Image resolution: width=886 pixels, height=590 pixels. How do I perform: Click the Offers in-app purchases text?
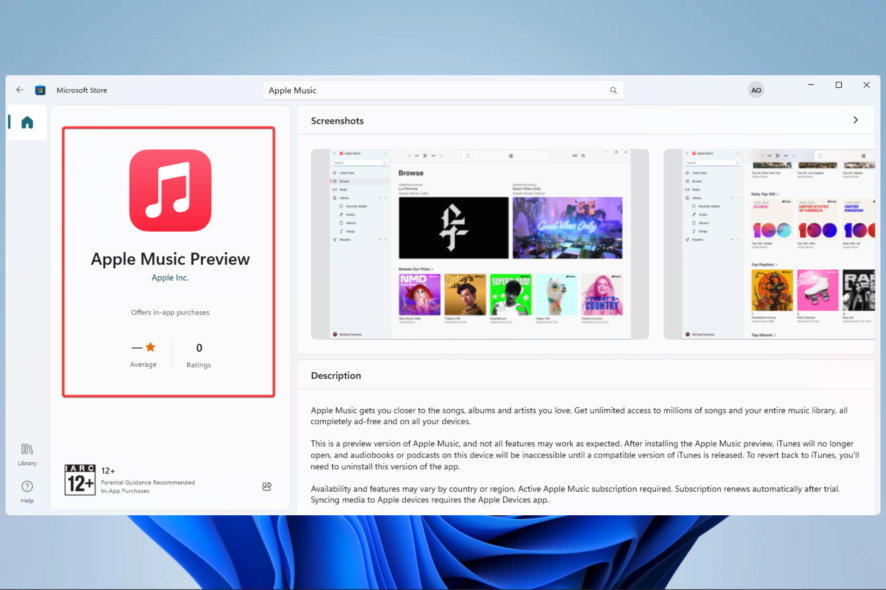coord(170,312)
